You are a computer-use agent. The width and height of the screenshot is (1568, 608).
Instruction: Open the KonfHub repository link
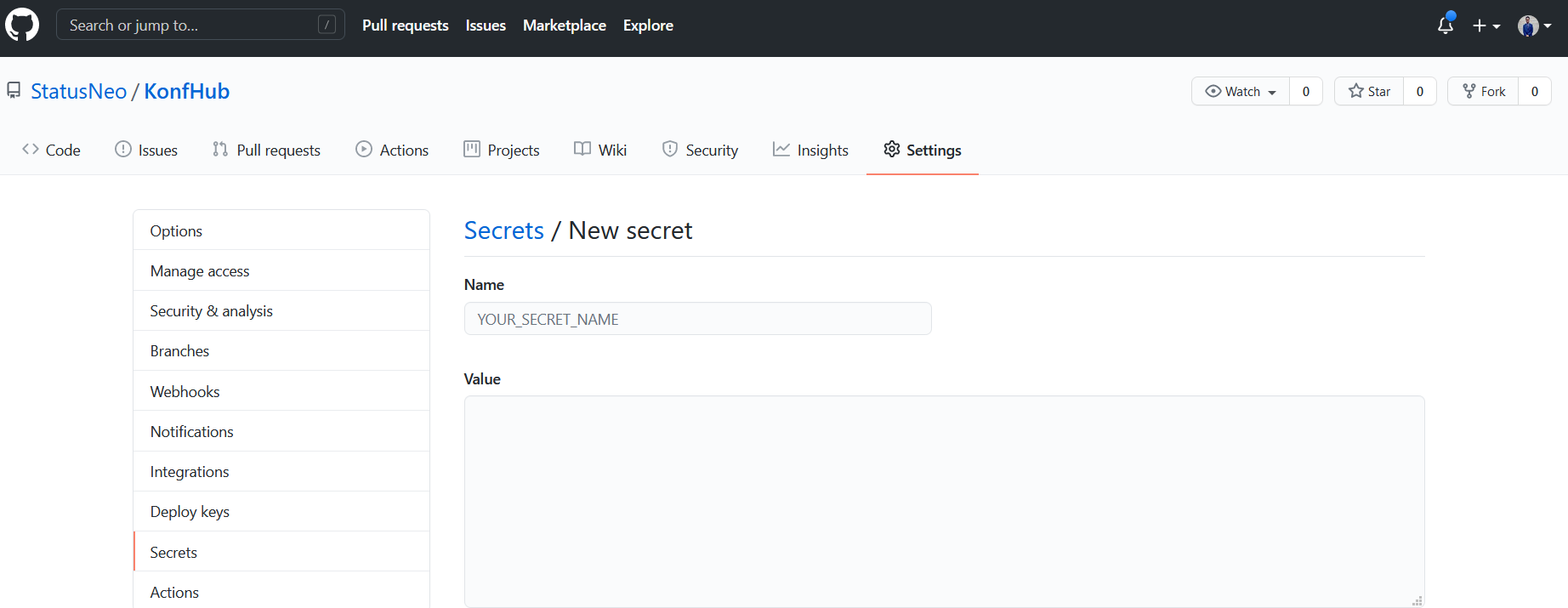pos(187,91)
